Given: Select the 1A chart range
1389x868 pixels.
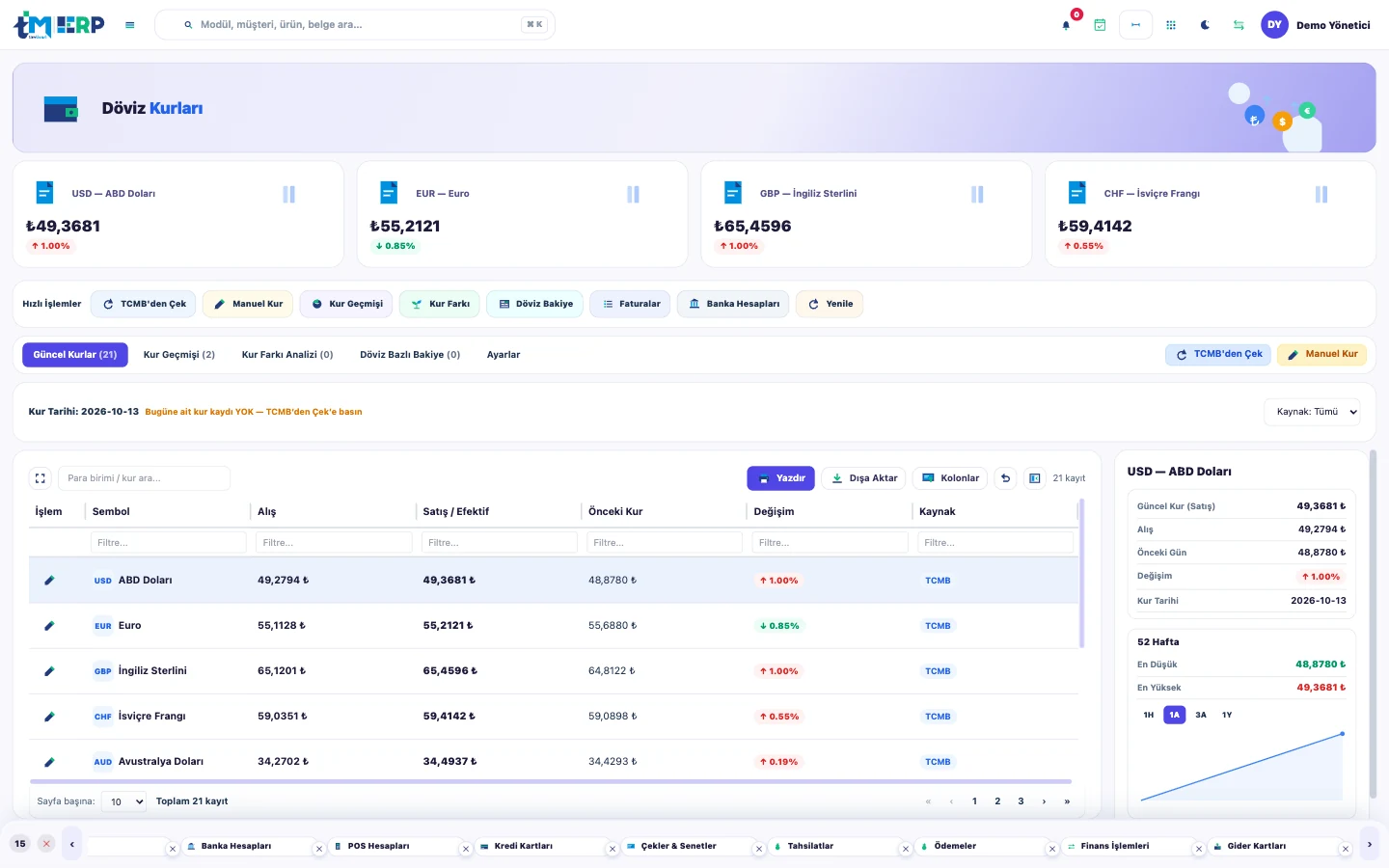Looking at the screenshot, I should click(1174, 715).
